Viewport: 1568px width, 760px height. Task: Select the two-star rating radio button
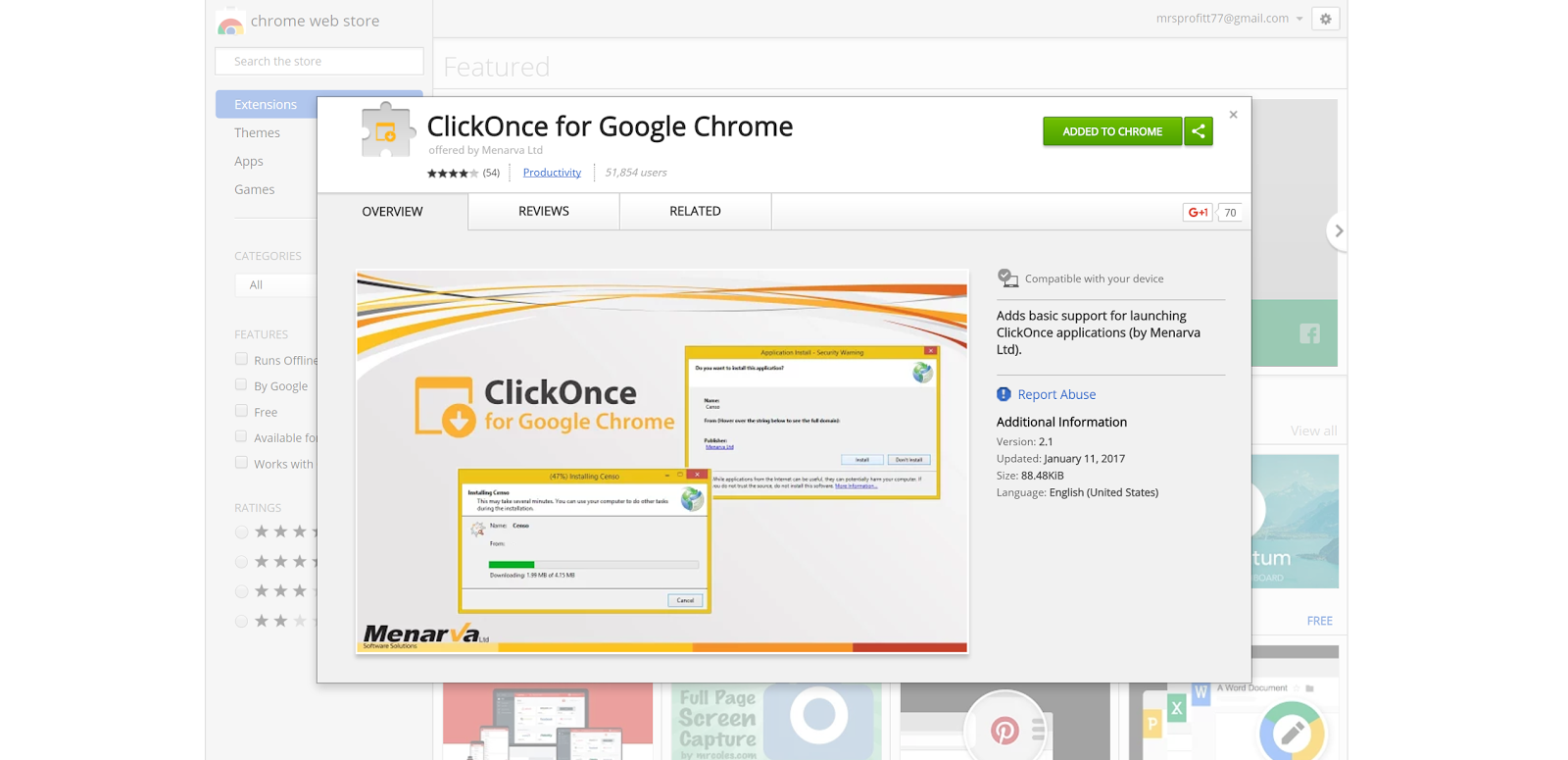point(241,621)
